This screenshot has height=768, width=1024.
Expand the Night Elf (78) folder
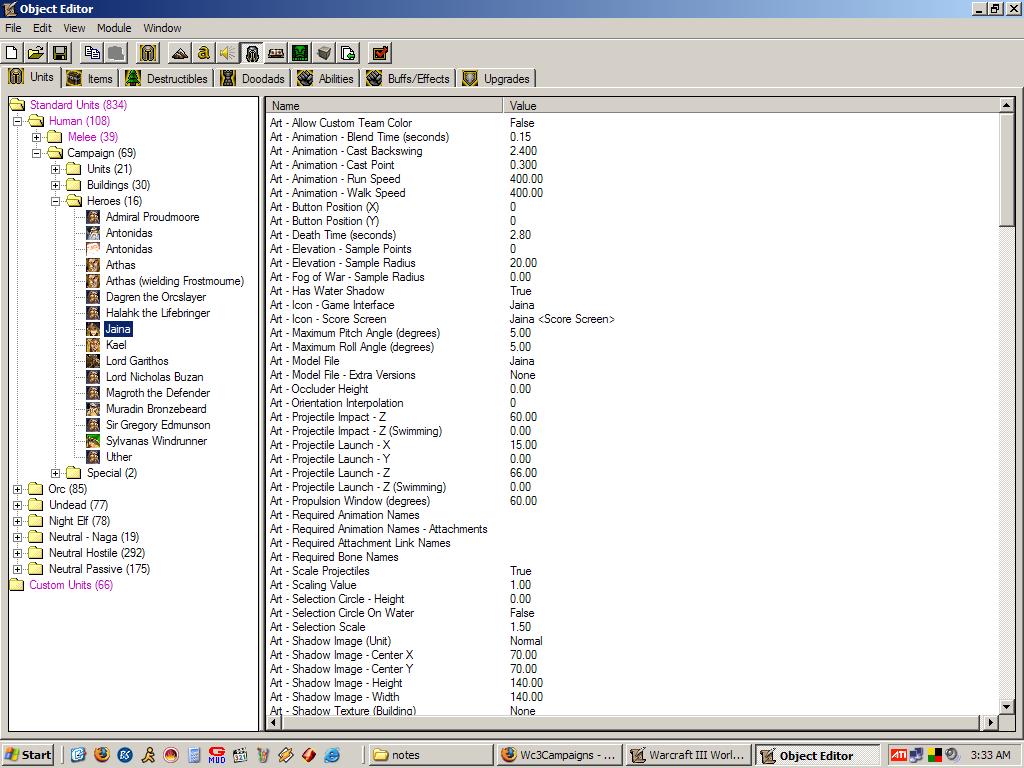tap(18, 521)
